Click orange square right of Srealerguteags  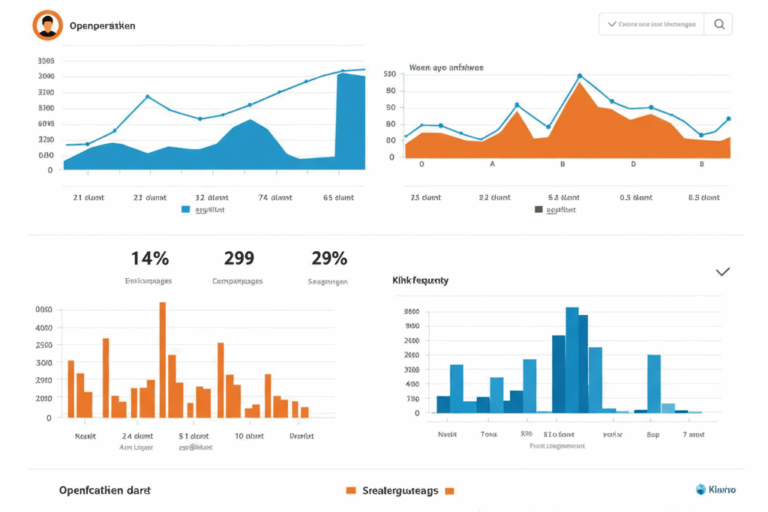(x=449, y=491)
